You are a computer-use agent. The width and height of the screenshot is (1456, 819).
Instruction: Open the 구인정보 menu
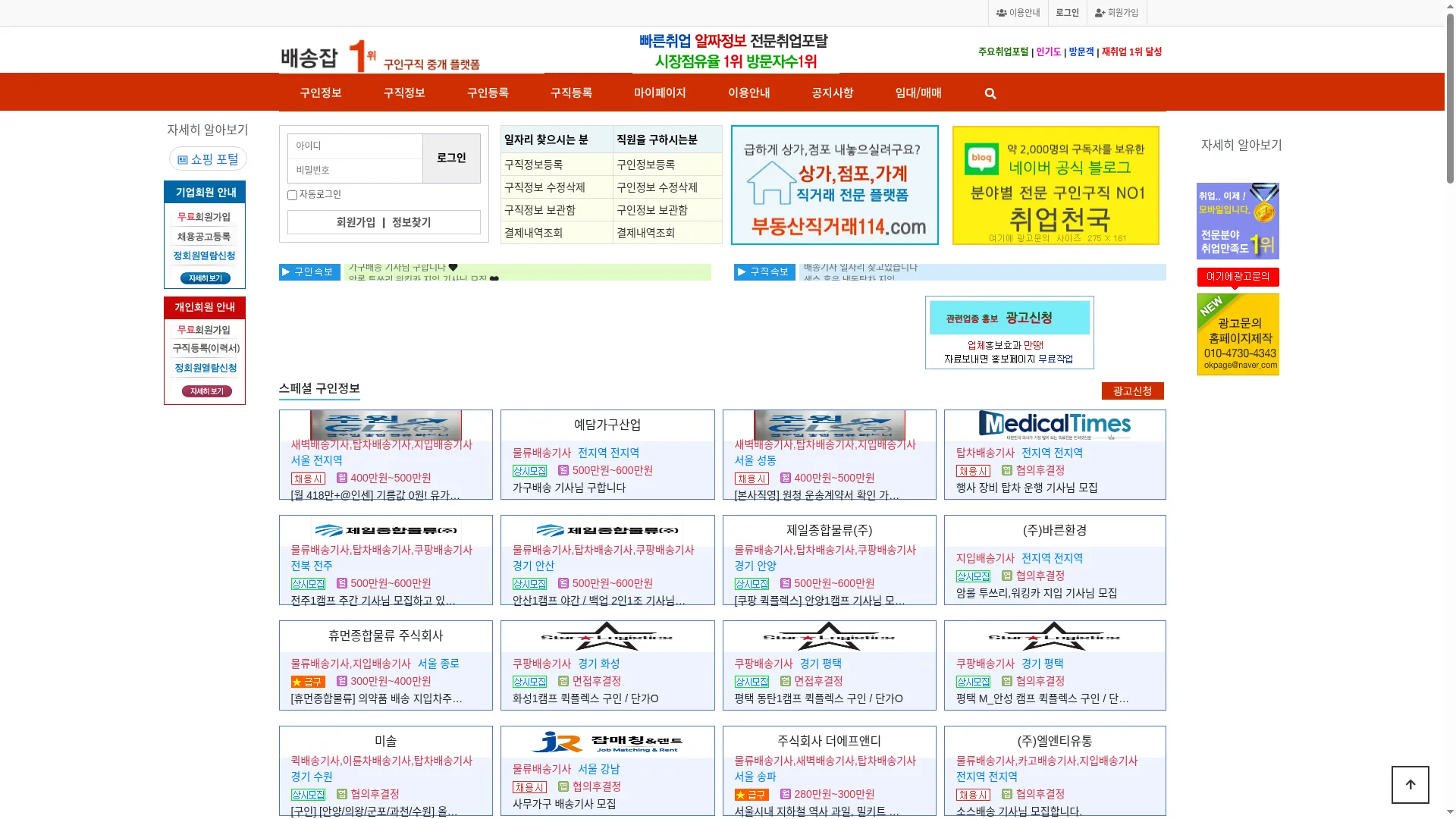[321, 93]
